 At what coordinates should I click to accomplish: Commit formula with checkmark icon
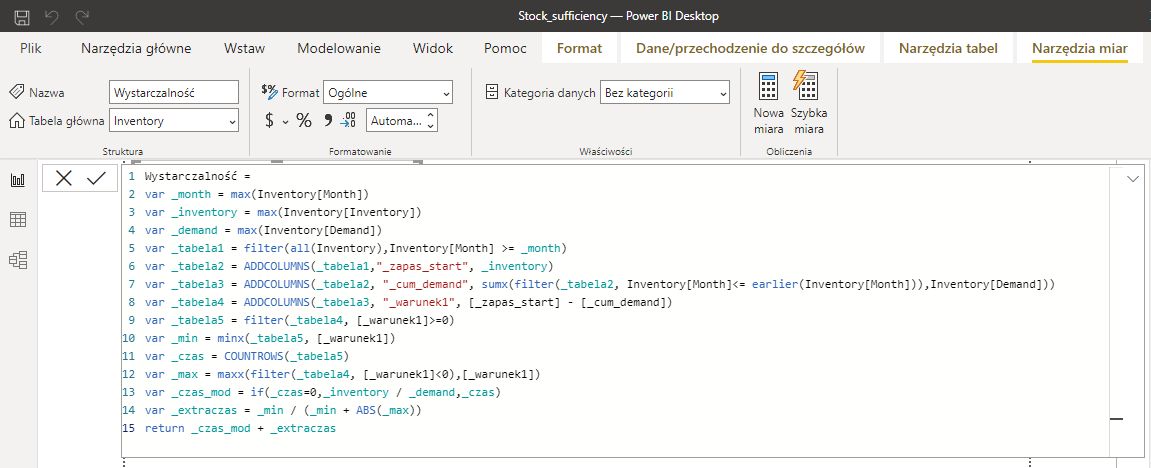(96, 178)
